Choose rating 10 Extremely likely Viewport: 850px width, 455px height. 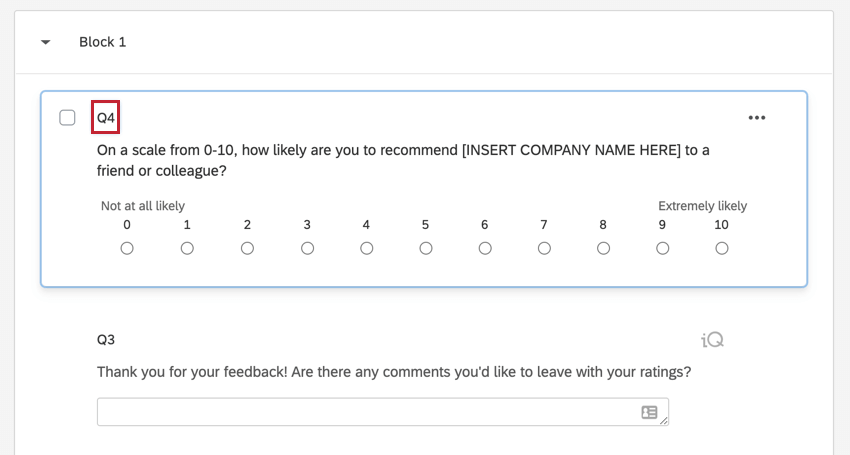point(722,248)
